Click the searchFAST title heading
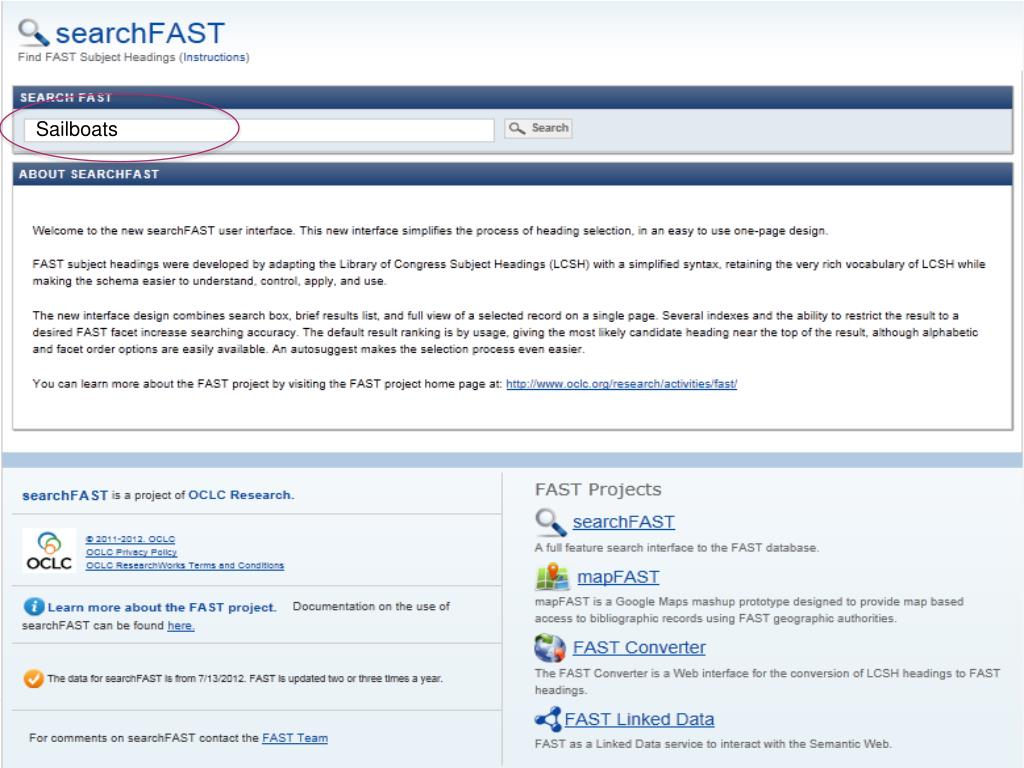 pyautogui.click(x=140, y=33)
